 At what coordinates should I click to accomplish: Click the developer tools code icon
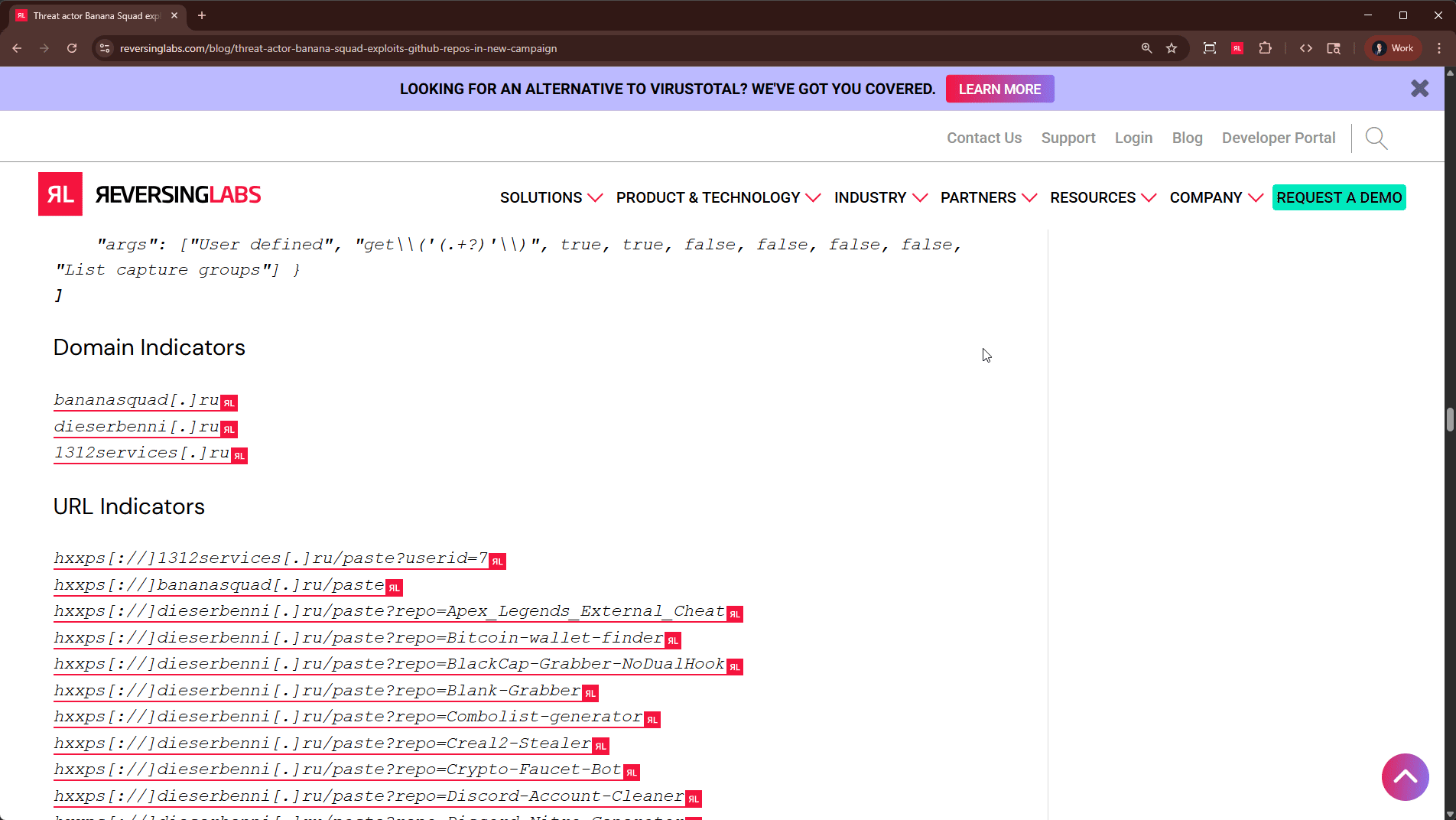(1306, 48)
